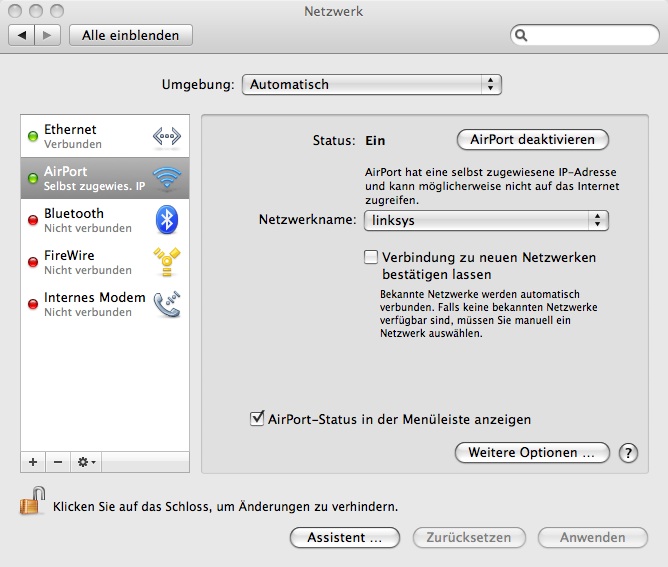Image resolution: width=668 pixels, height=567 pixels.
Task: Click the AirPort Wi-Fi waves icon
Action: coord(167,178)
